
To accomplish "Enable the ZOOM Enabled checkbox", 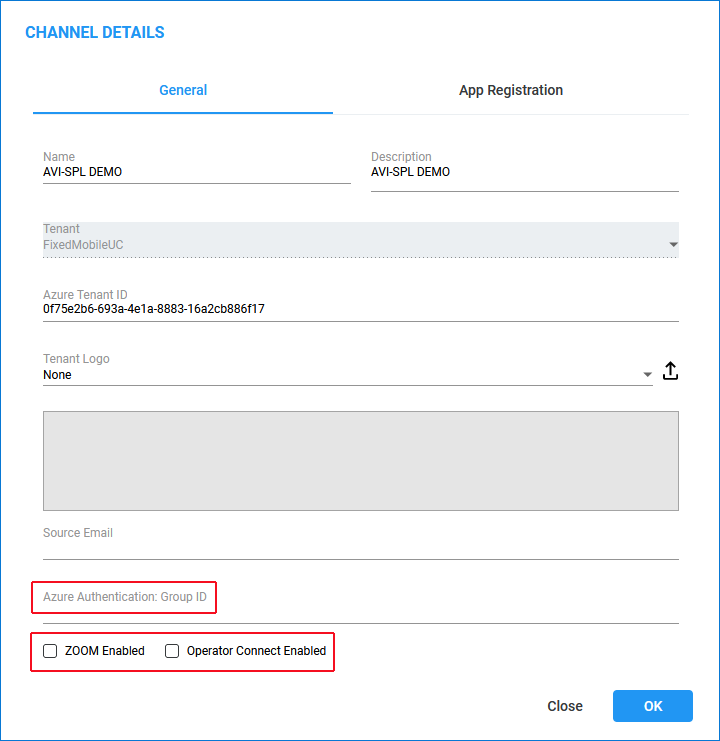I will [50, 651].
